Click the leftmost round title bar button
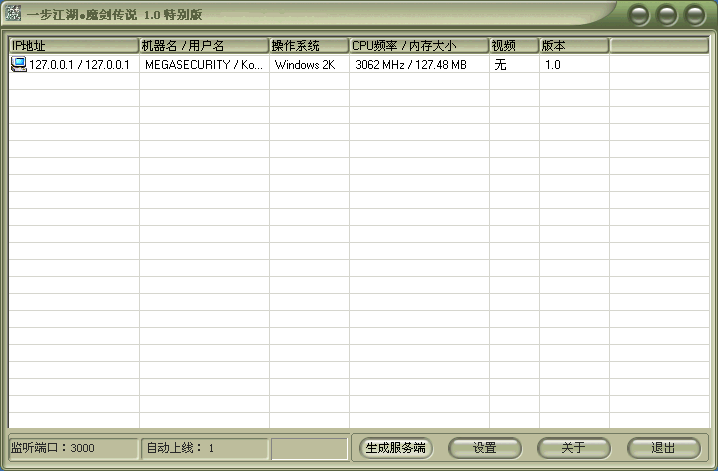This screenshot has width=718, height=471. pyautogui.click(x=638, y=15)
